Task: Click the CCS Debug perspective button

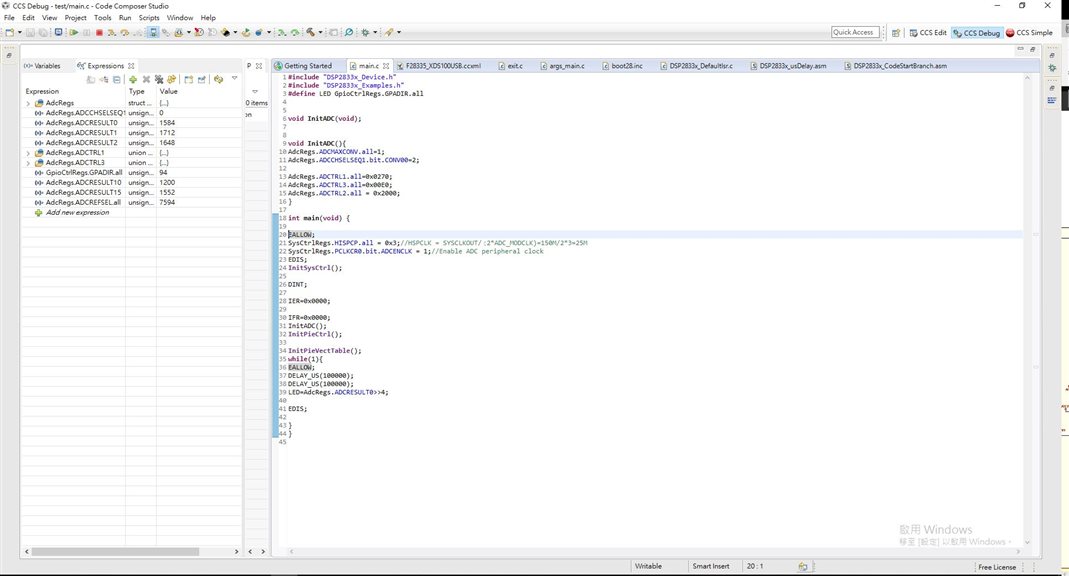Action: pyautogui.click(x=976, y=33)
